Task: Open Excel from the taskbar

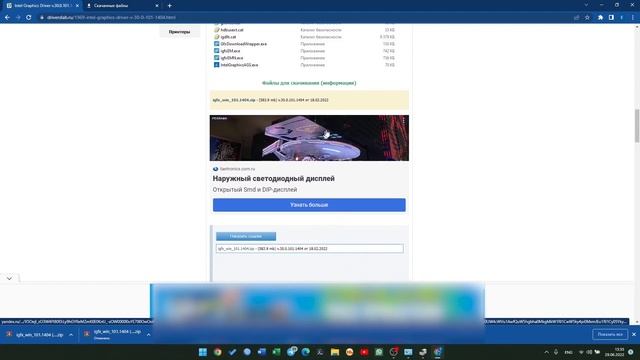Action: (276, 352)
